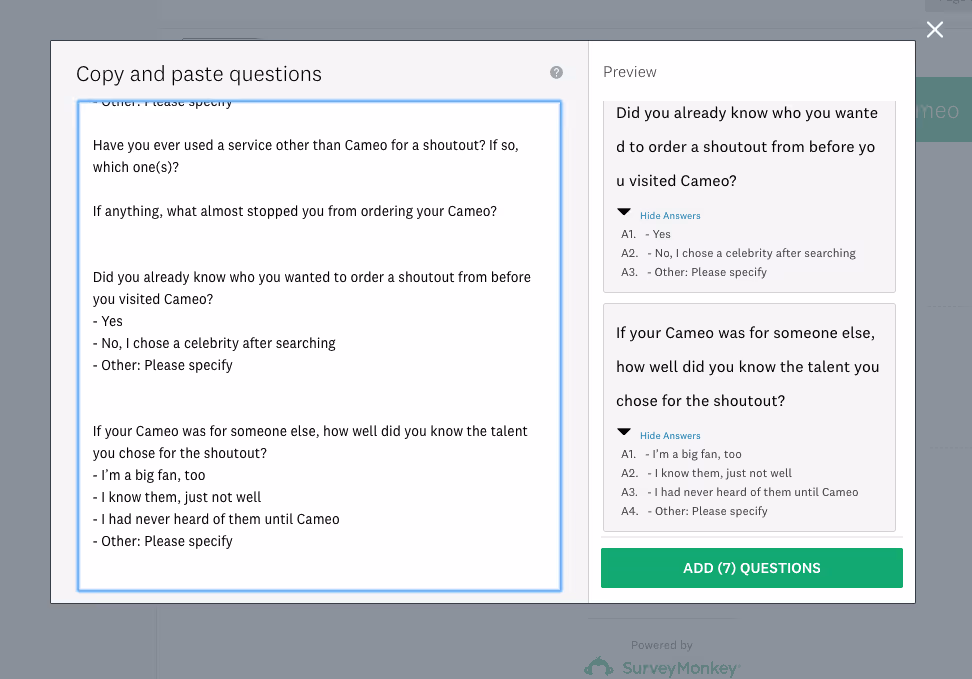Click text 'Have you ever used a service'

tap(306, 156)
